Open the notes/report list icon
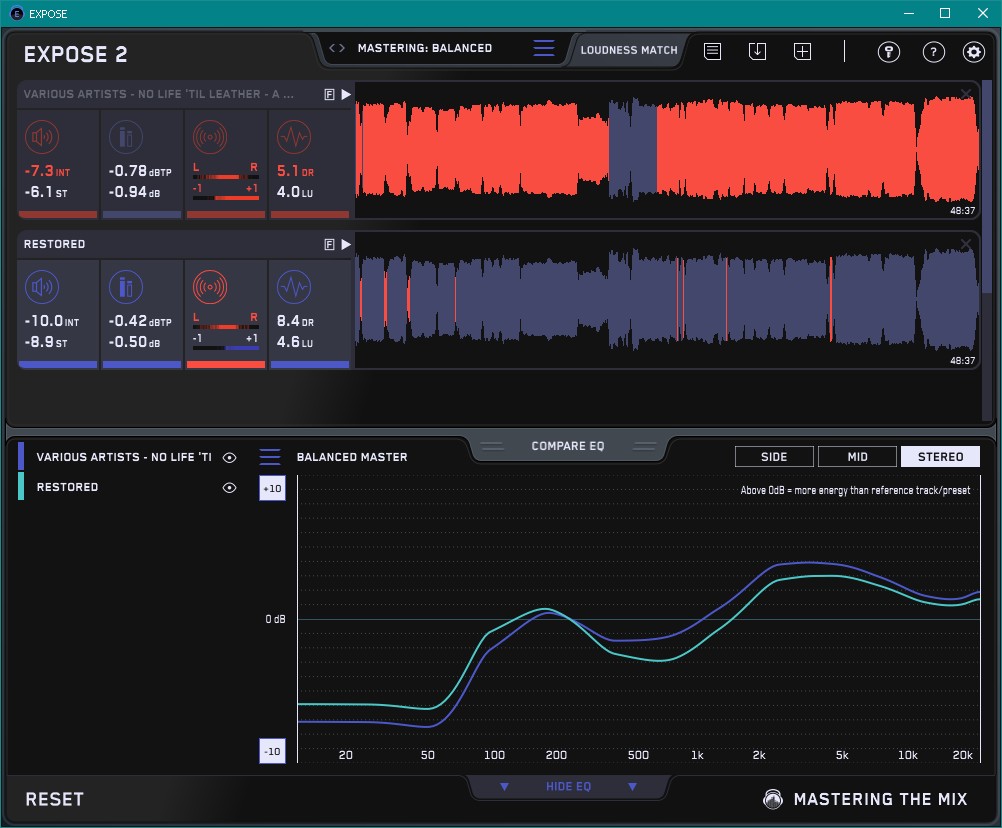Screen dimensions: 1002x828 (712, 52)
